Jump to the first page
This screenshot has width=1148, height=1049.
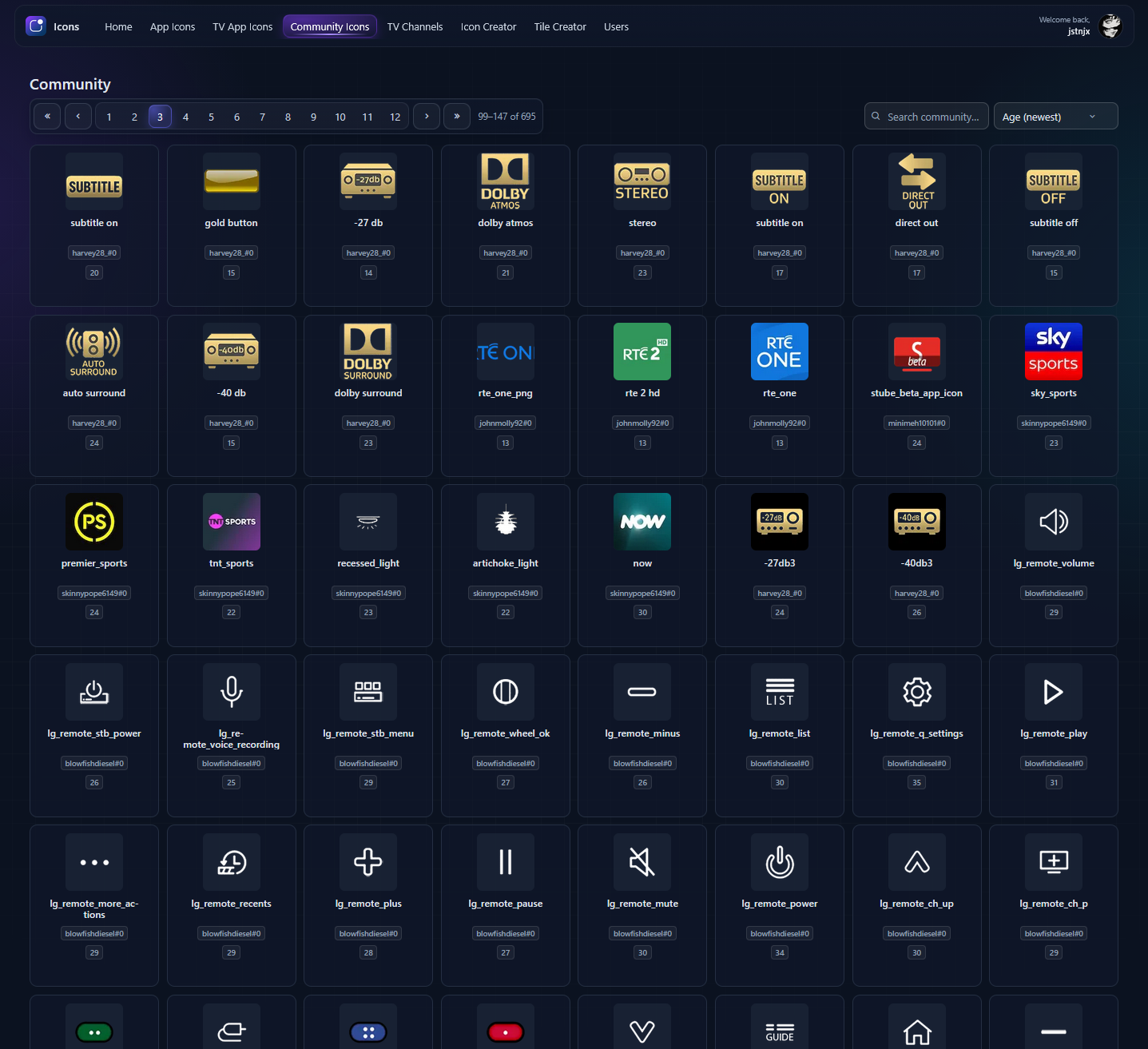pos(47,117)
